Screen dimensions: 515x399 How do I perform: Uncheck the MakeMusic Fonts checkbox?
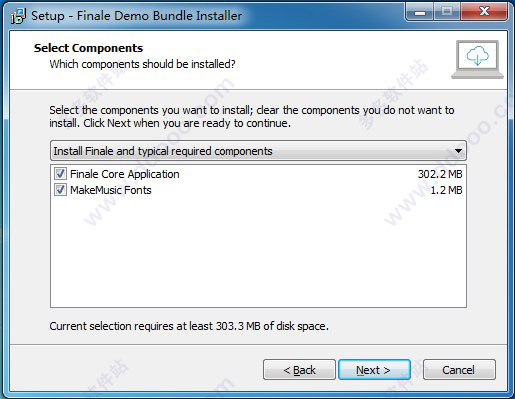click(60, 190)
